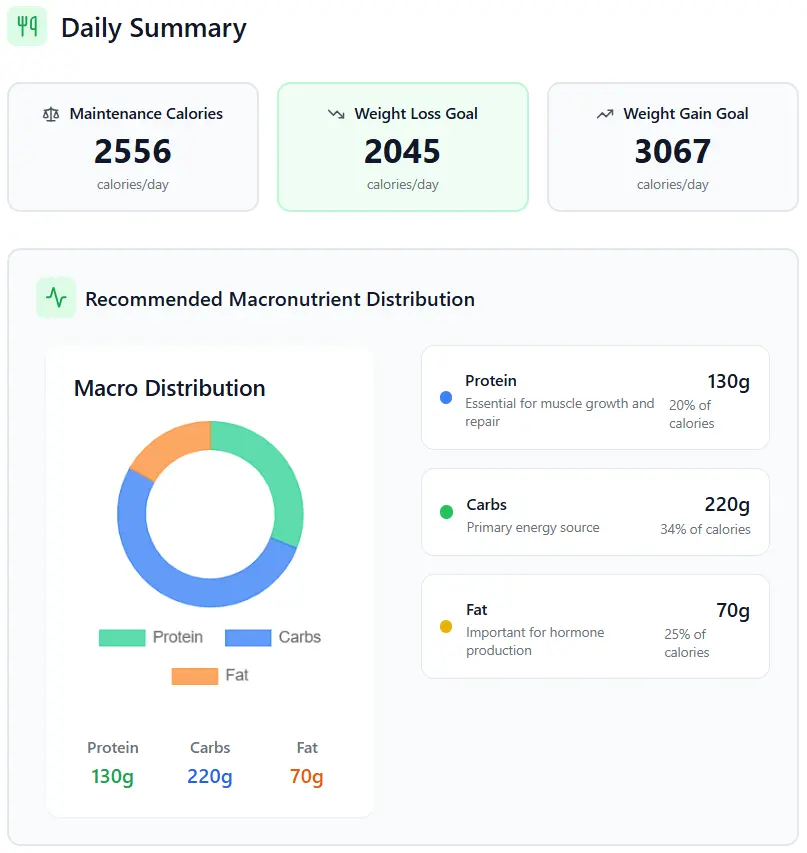The image size is (807, 853).
Task: Click the downward trend Weight Loss icon
Action: [x=336, y=114]
